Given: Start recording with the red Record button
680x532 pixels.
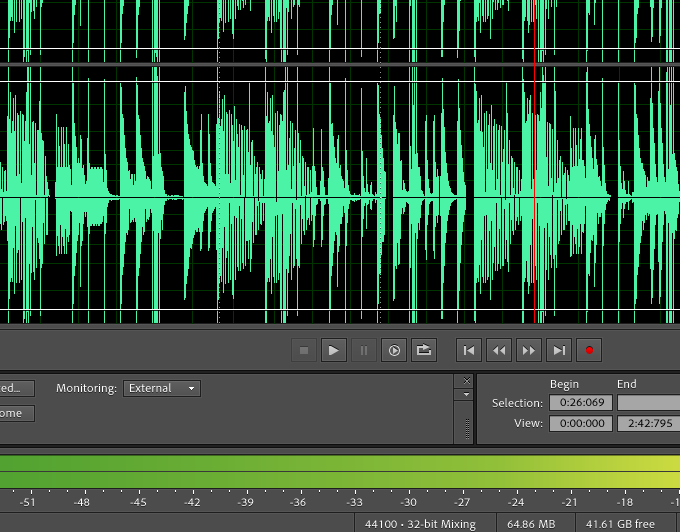Looking at the screenshot, I should (589, 350).
